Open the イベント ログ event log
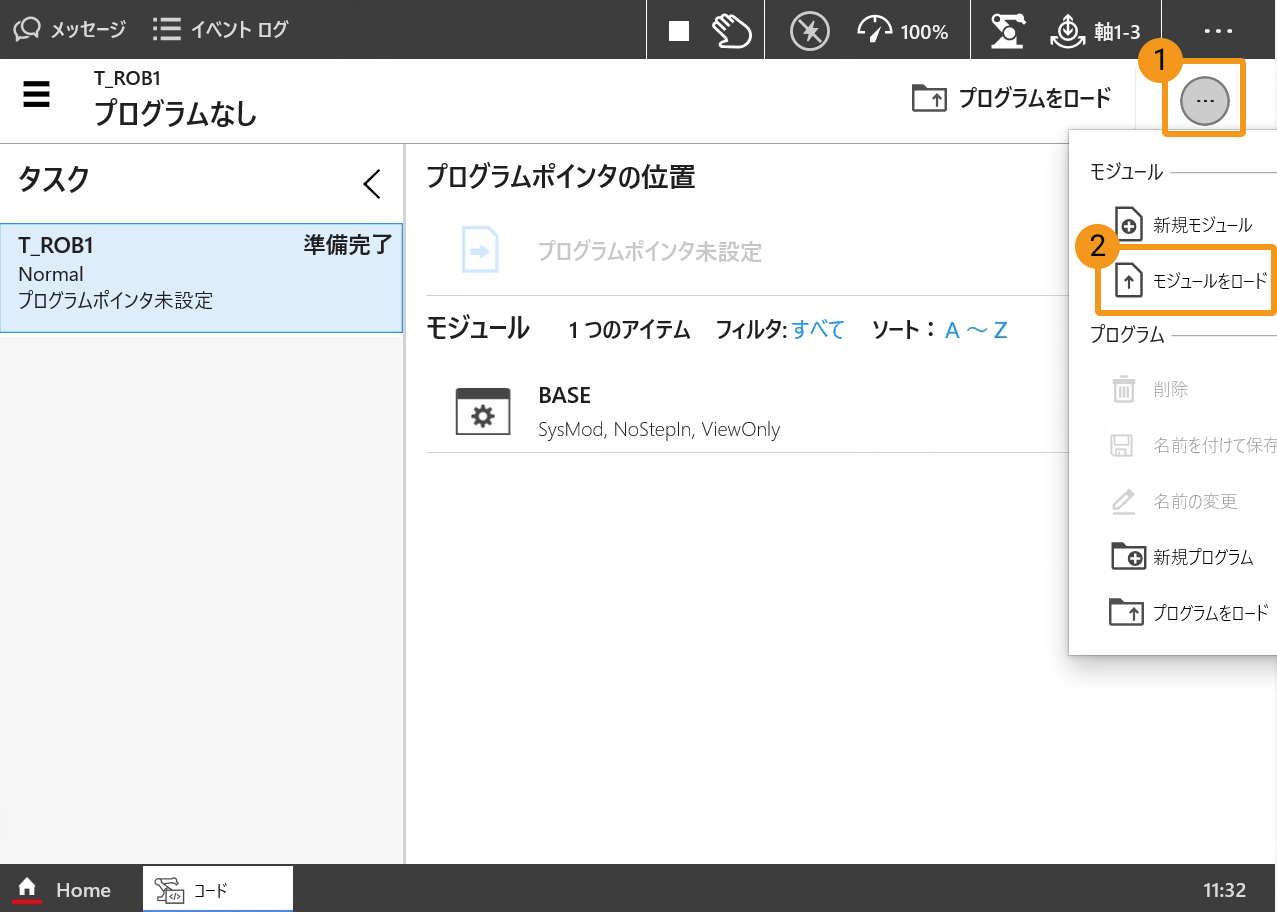The image size is (1277, 912). point(220,30)
